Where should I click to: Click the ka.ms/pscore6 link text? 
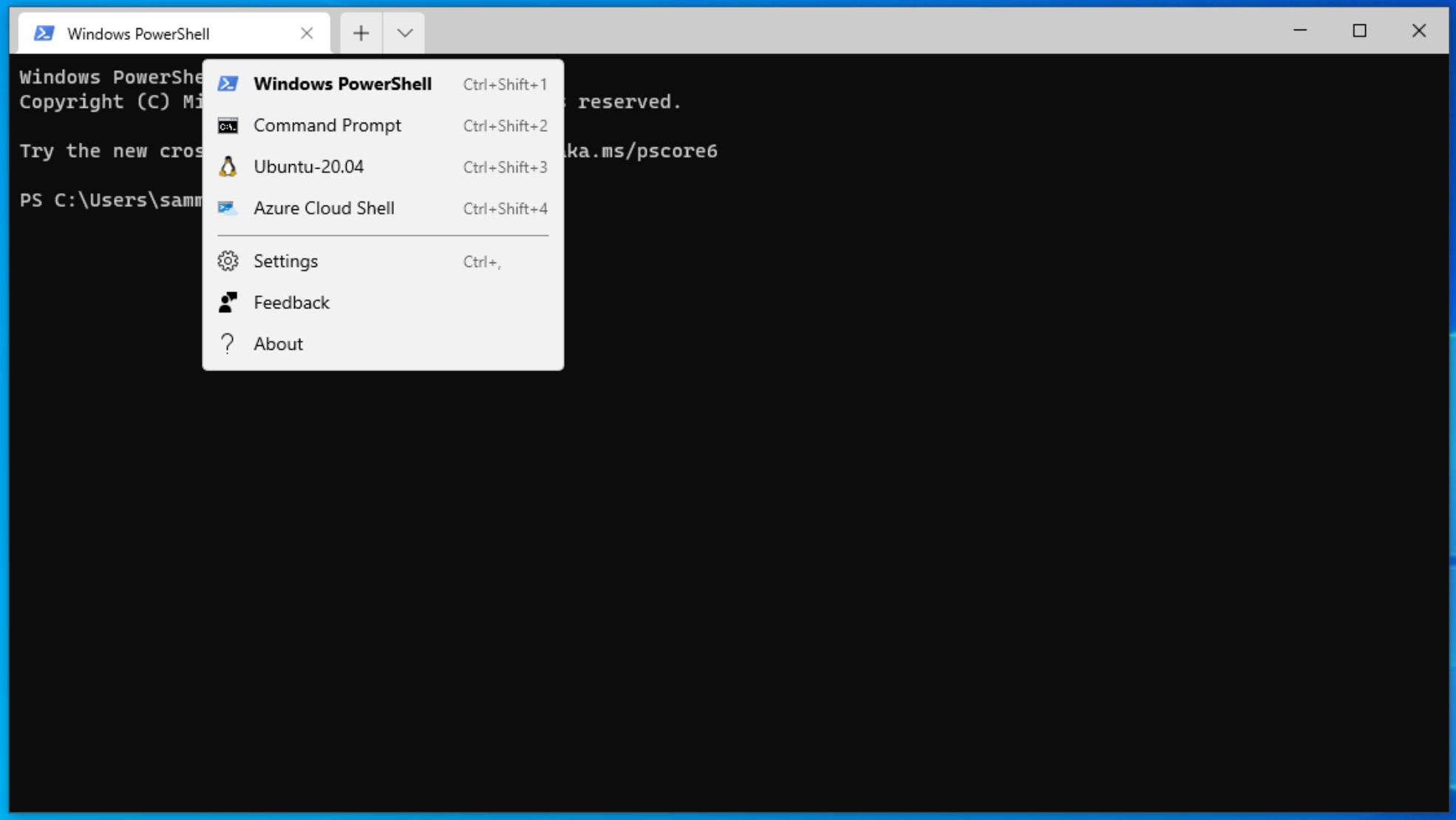(641, 151)
